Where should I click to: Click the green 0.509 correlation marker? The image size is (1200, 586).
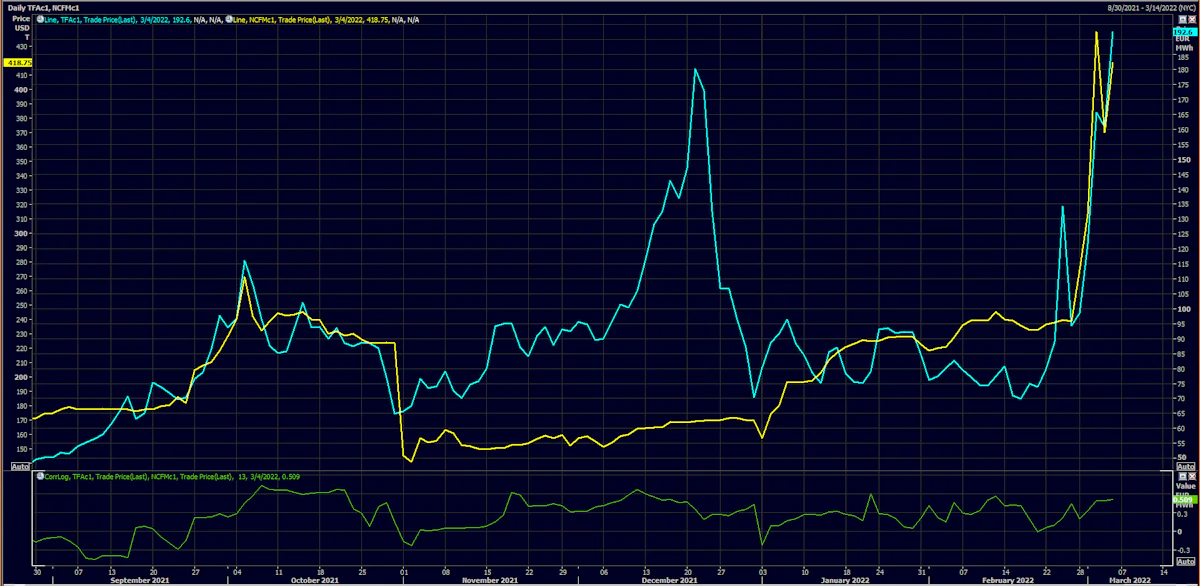coord(1183,498)
